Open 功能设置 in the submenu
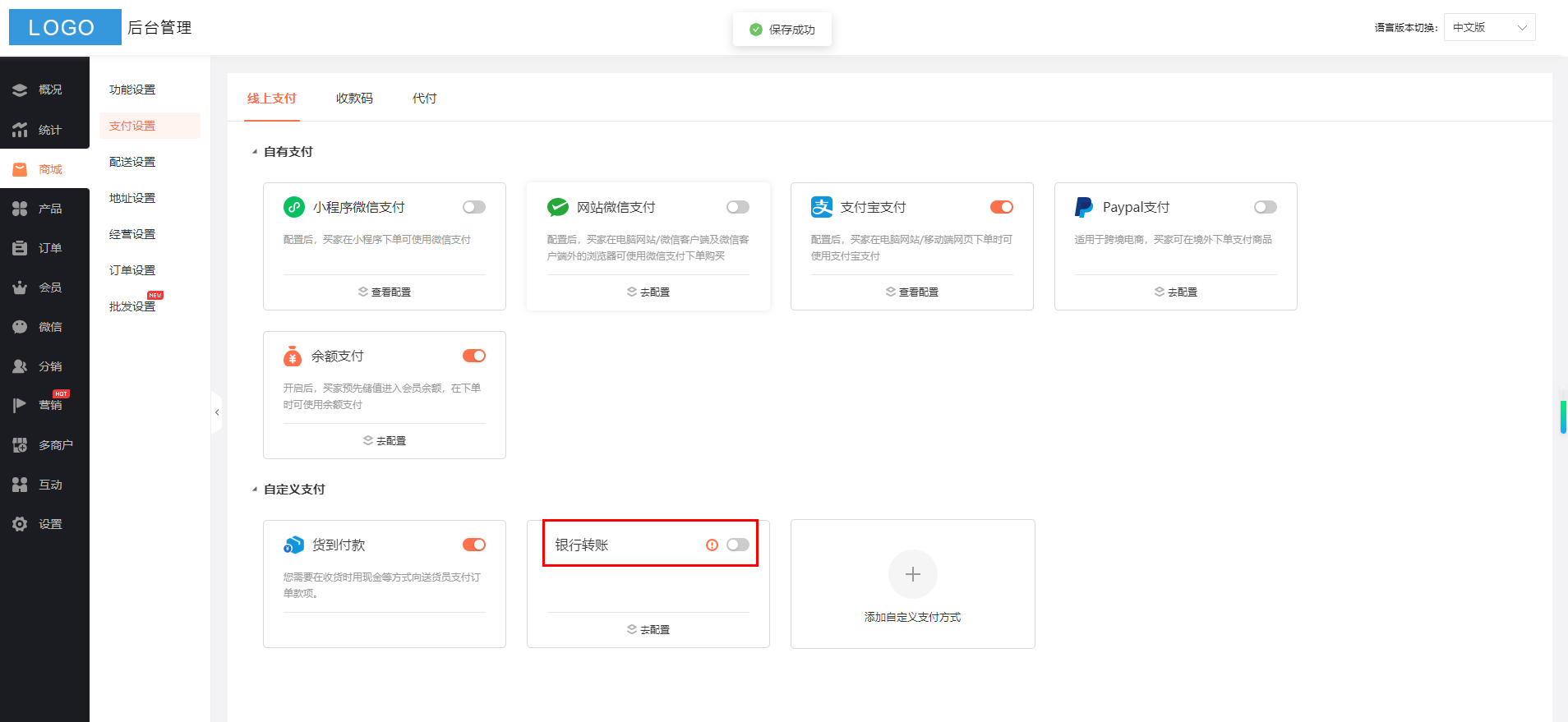The width and height of the screenshot is (1568, 722). tap(132, 90)
